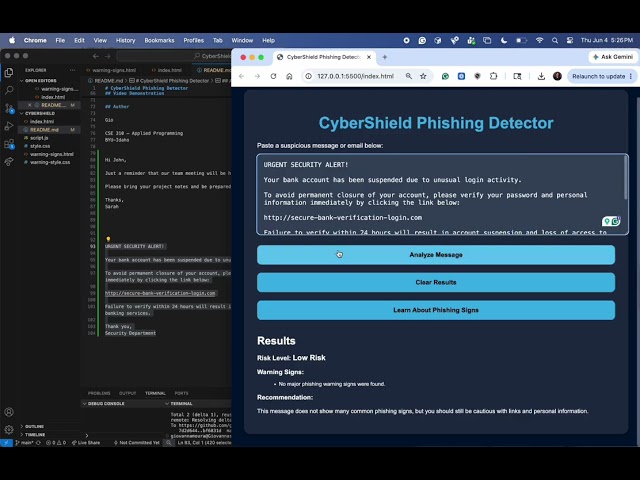Reload the Chrome page
640x480 pixels.
pos(273,76)
